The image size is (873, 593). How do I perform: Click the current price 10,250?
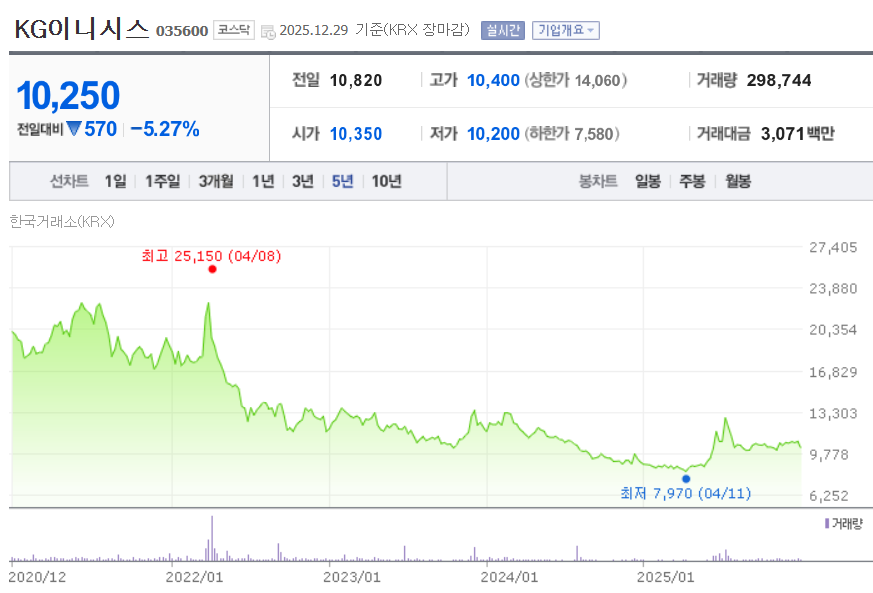[68, 96]
